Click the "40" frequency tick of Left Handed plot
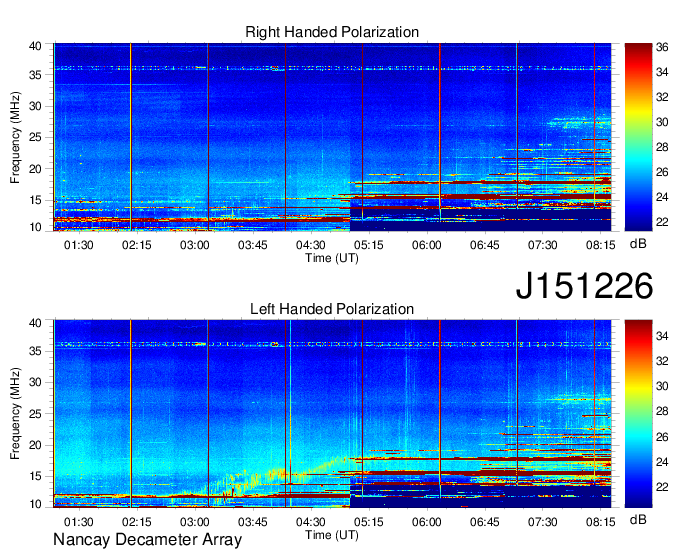Screen dimensions: 680x552 (x=35, y=323)
